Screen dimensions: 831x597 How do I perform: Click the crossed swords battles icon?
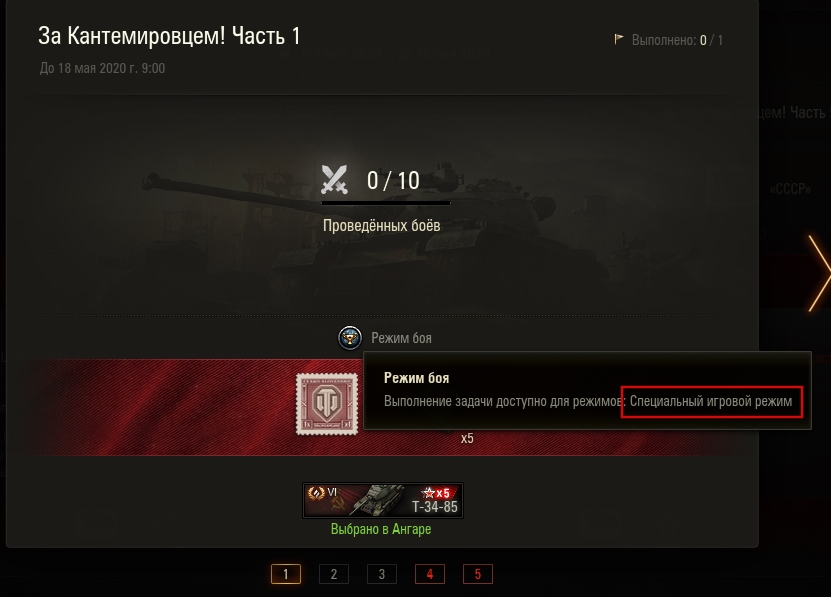pyautogui.click(x=334, y=179)
